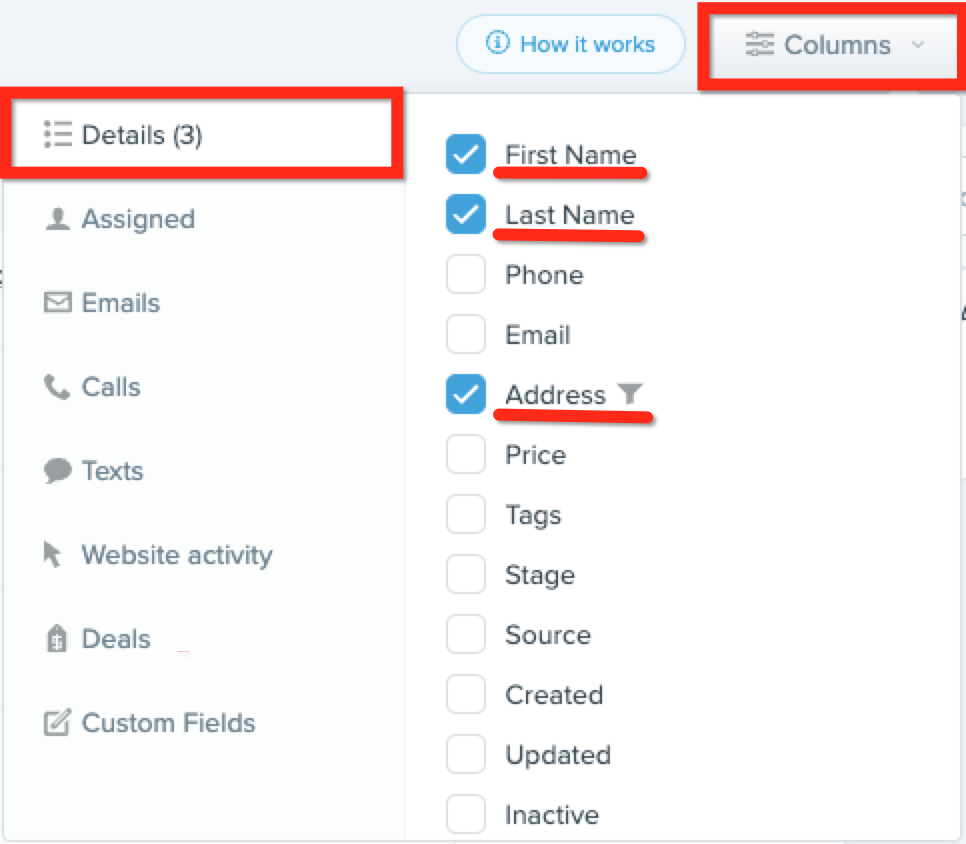Click the Assigned person icon
Screen dimensions: 966x844
(x=57, y=220)
